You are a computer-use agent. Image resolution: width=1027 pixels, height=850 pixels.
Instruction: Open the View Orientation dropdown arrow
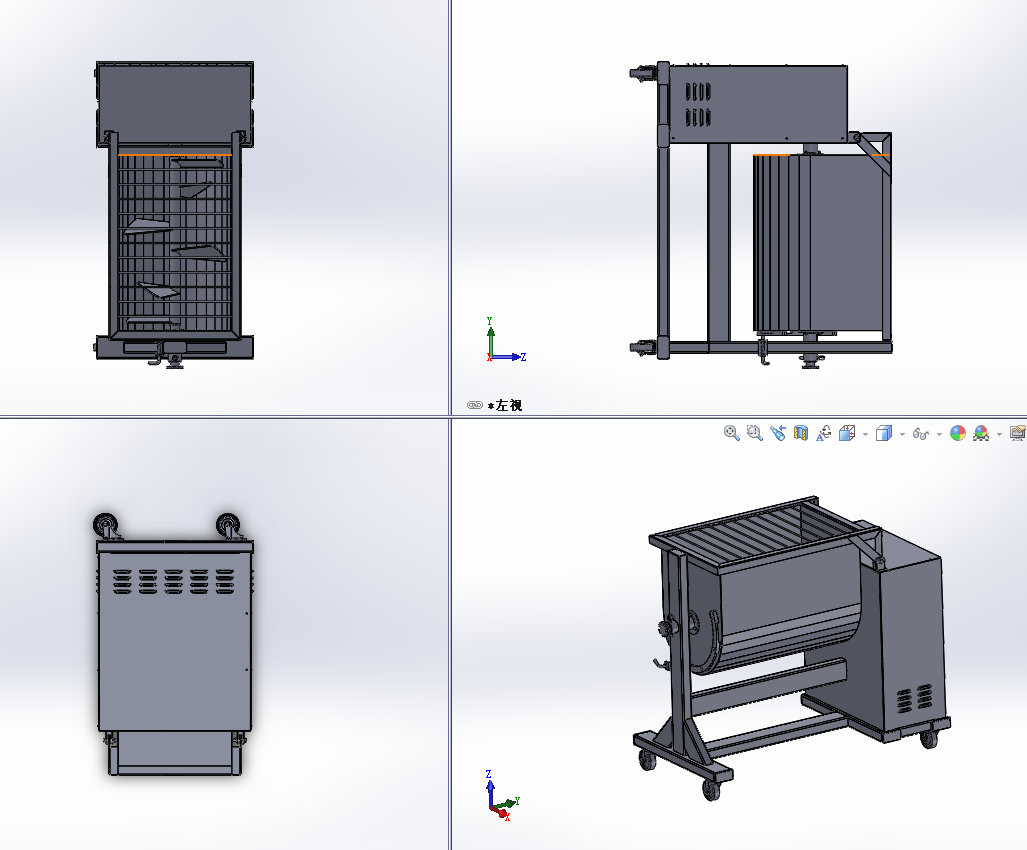tap(865, 434)
